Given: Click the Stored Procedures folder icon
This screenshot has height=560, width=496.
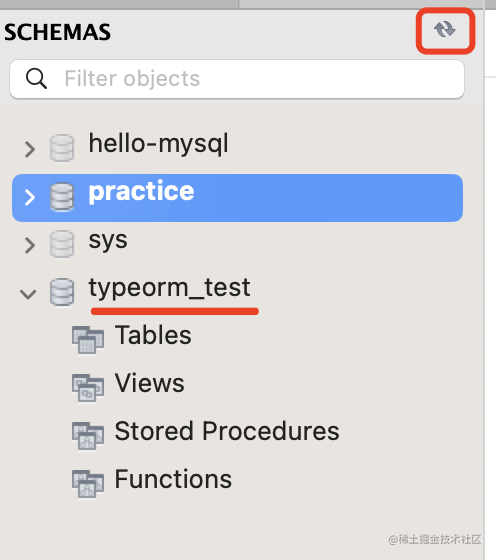Looking at the screenshot, I should (88, 436).
